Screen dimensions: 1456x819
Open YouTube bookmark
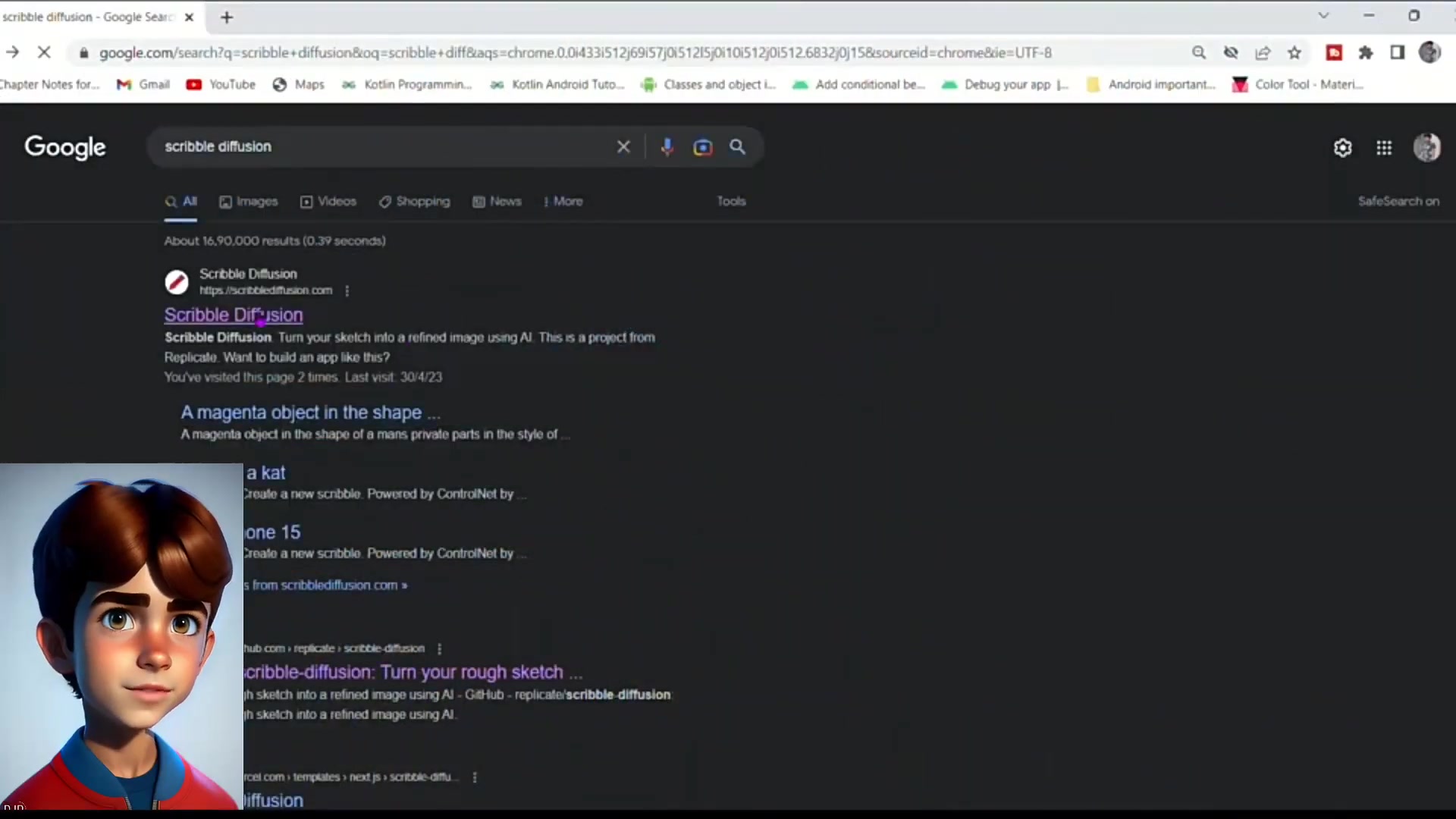221,84
